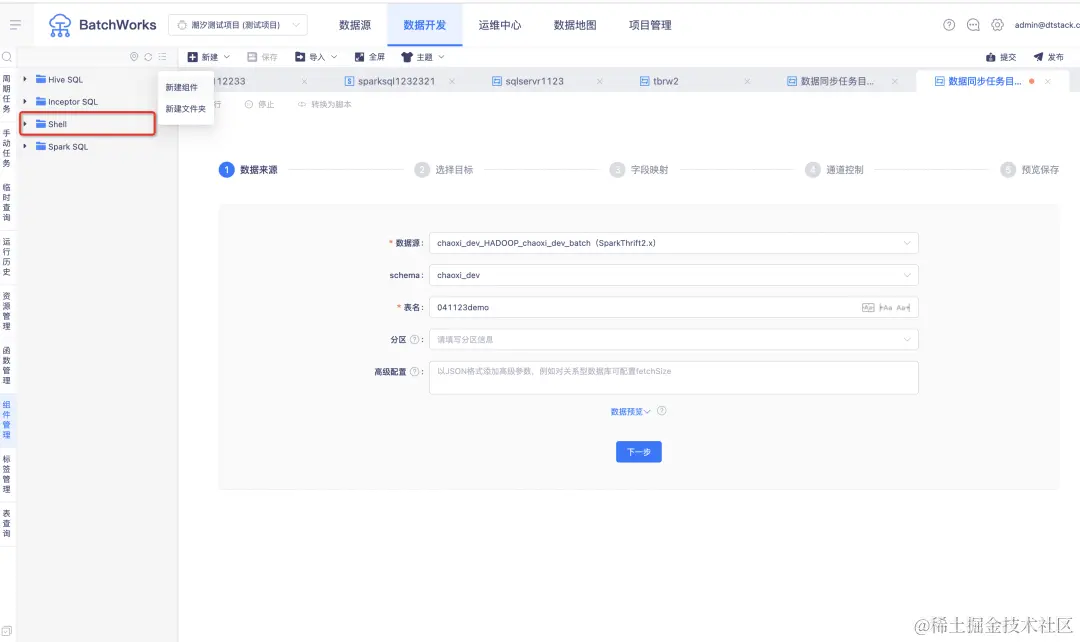Click the BatchWorks cloud logo
Image resolution: width=1080 pixels, height=642 pixels.
pos(60,25)
